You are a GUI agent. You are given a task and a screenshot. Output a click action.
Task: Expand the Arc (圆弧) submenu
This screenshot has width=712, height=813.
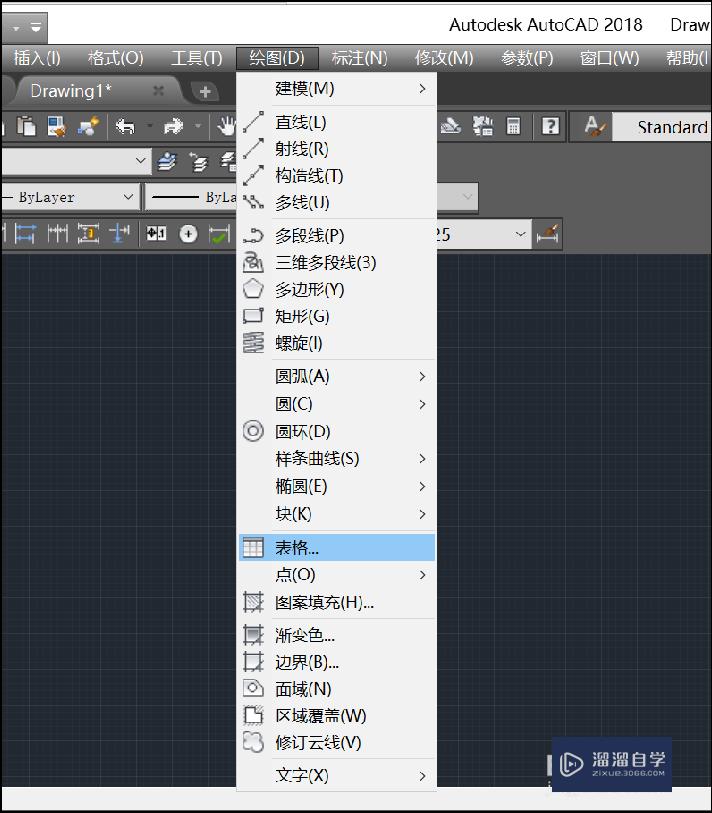[x=336, y=376]
